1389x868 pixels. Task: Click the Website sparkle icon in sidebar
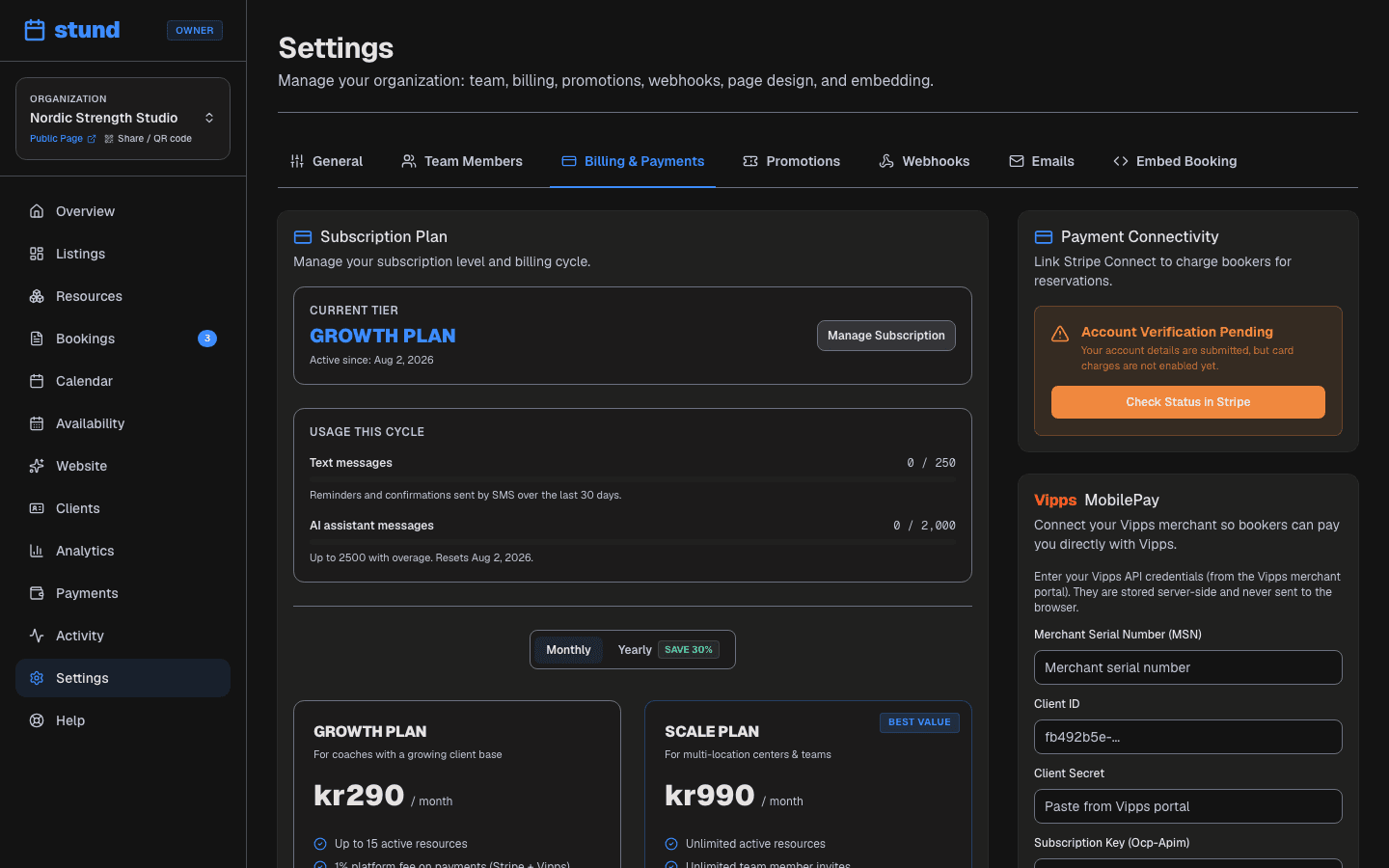37,466
